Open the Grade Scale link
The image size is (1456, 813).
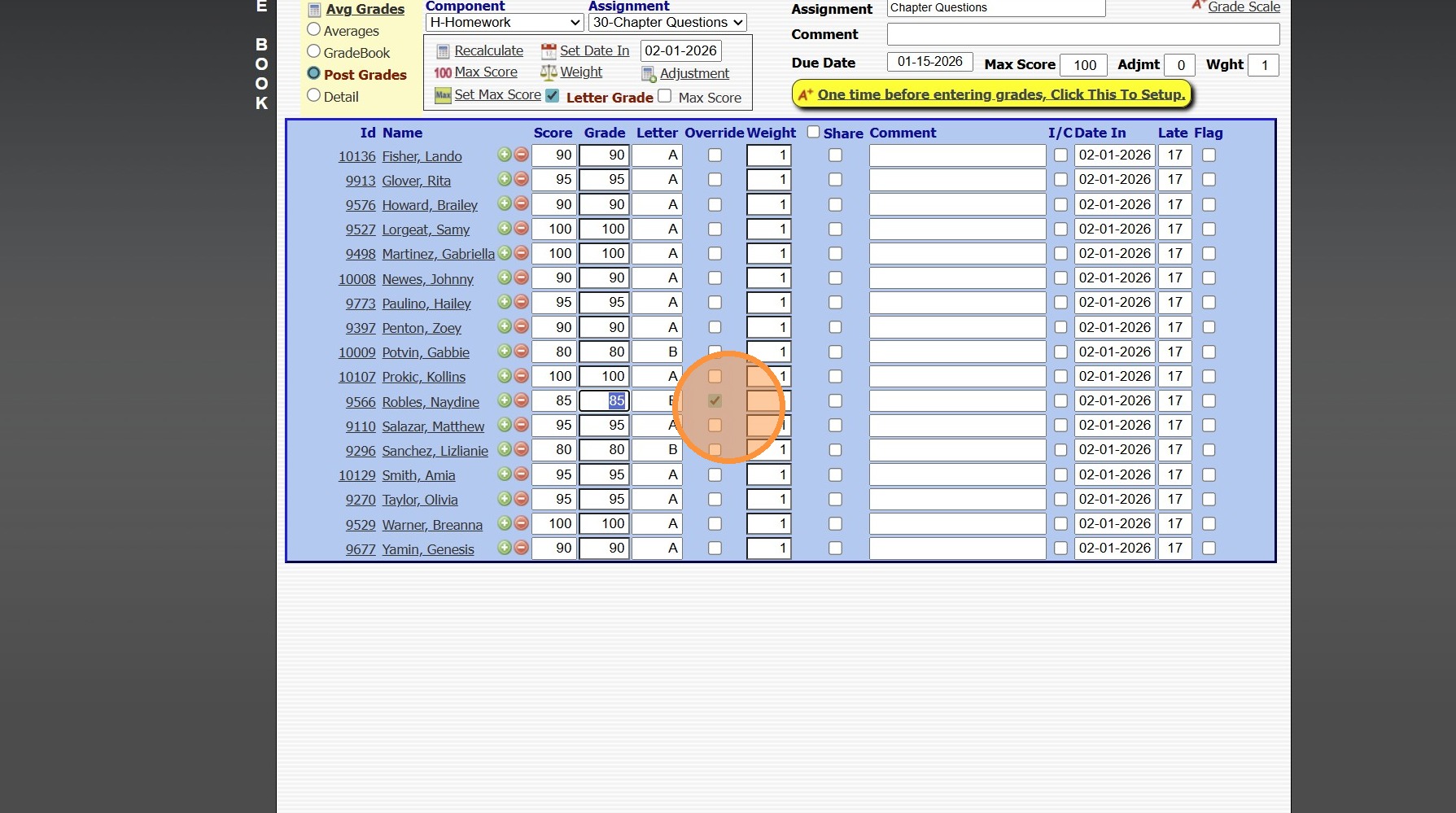click(1244, 7)
